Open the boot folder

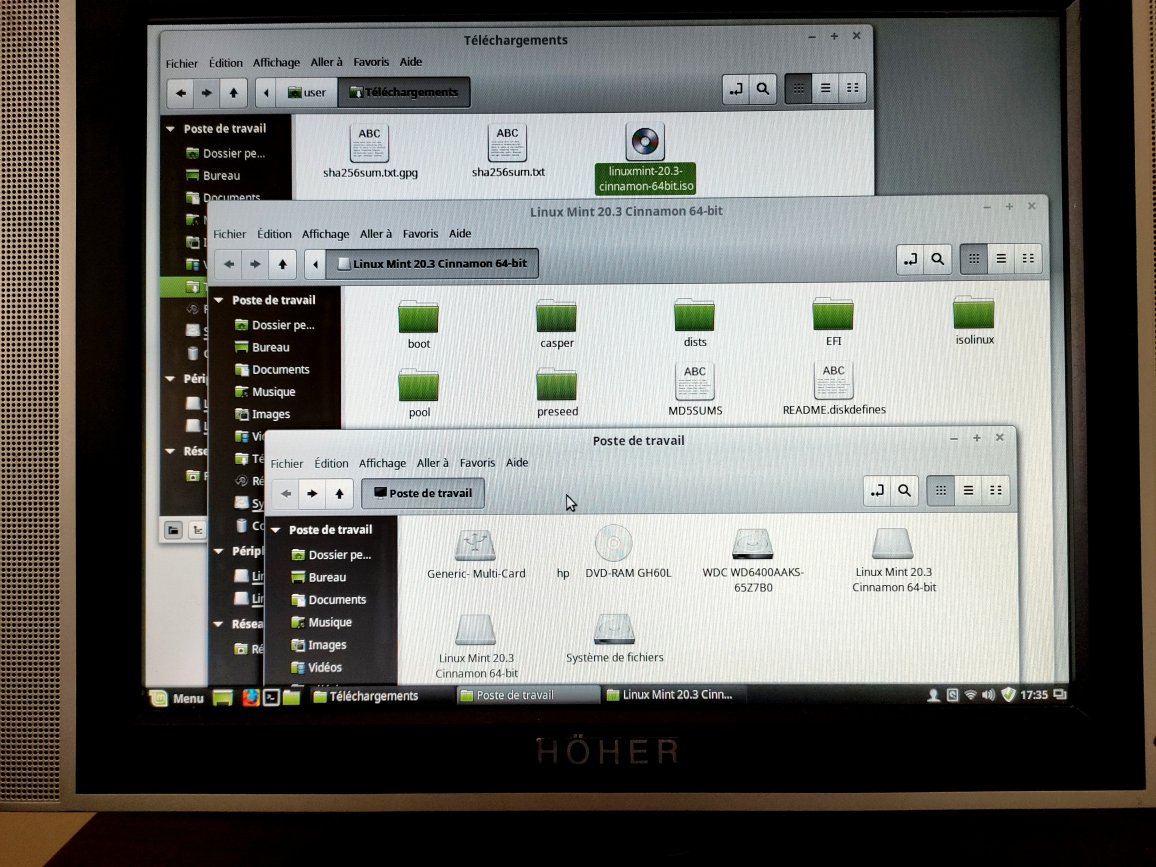(419, 324)
